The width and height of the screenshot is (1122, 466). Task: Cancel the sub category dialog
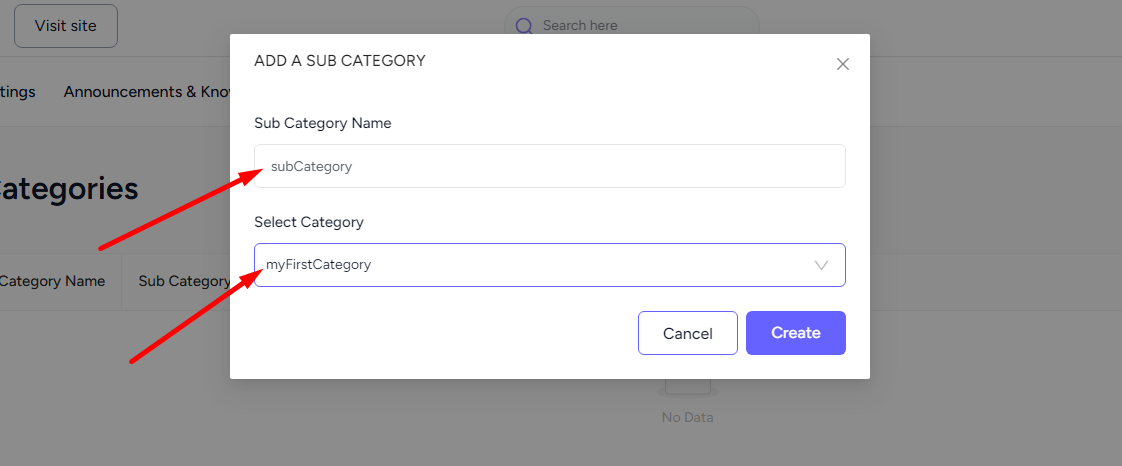coord(688,333)
